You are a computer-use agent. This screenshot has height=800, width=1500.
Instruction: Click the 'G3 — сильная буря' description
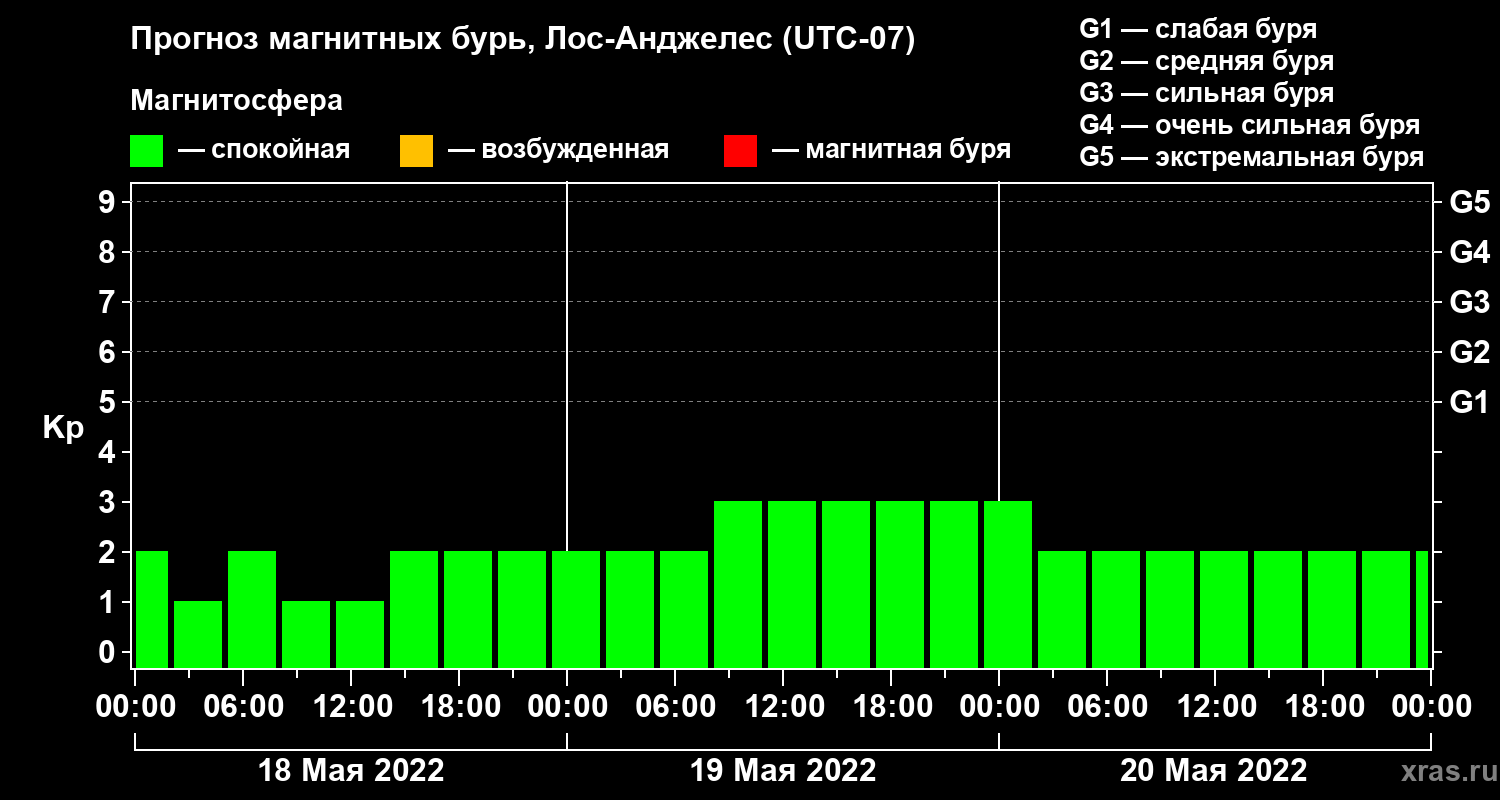[1207, 93]
